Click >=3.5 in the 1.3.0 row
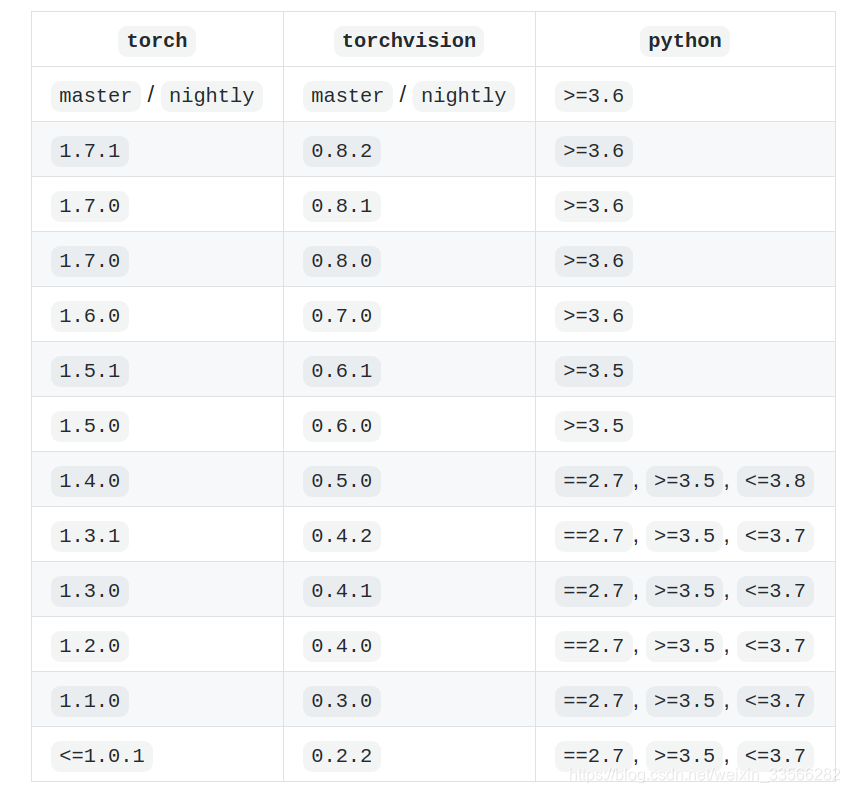 pyautogui.click(x=684, y=591)
